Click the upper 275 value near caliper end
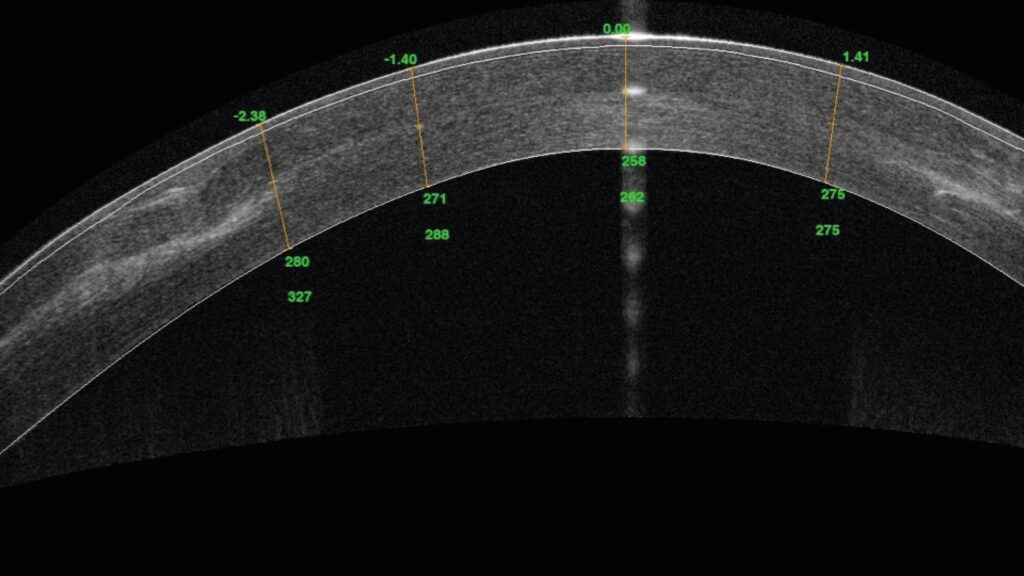 833,195
